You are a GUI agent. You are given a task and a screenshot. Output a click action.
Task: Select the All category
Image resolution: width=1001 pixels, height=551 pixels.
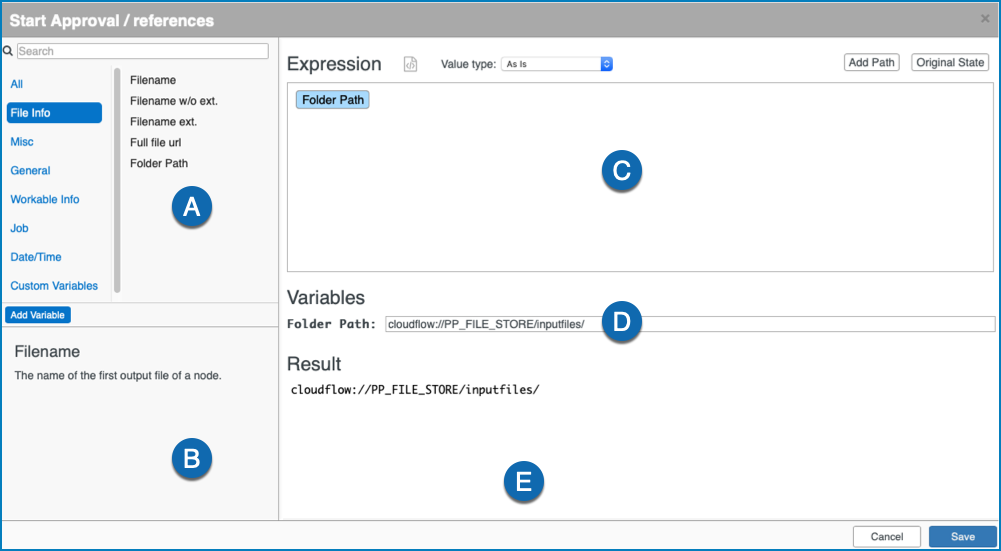(17, 84)
